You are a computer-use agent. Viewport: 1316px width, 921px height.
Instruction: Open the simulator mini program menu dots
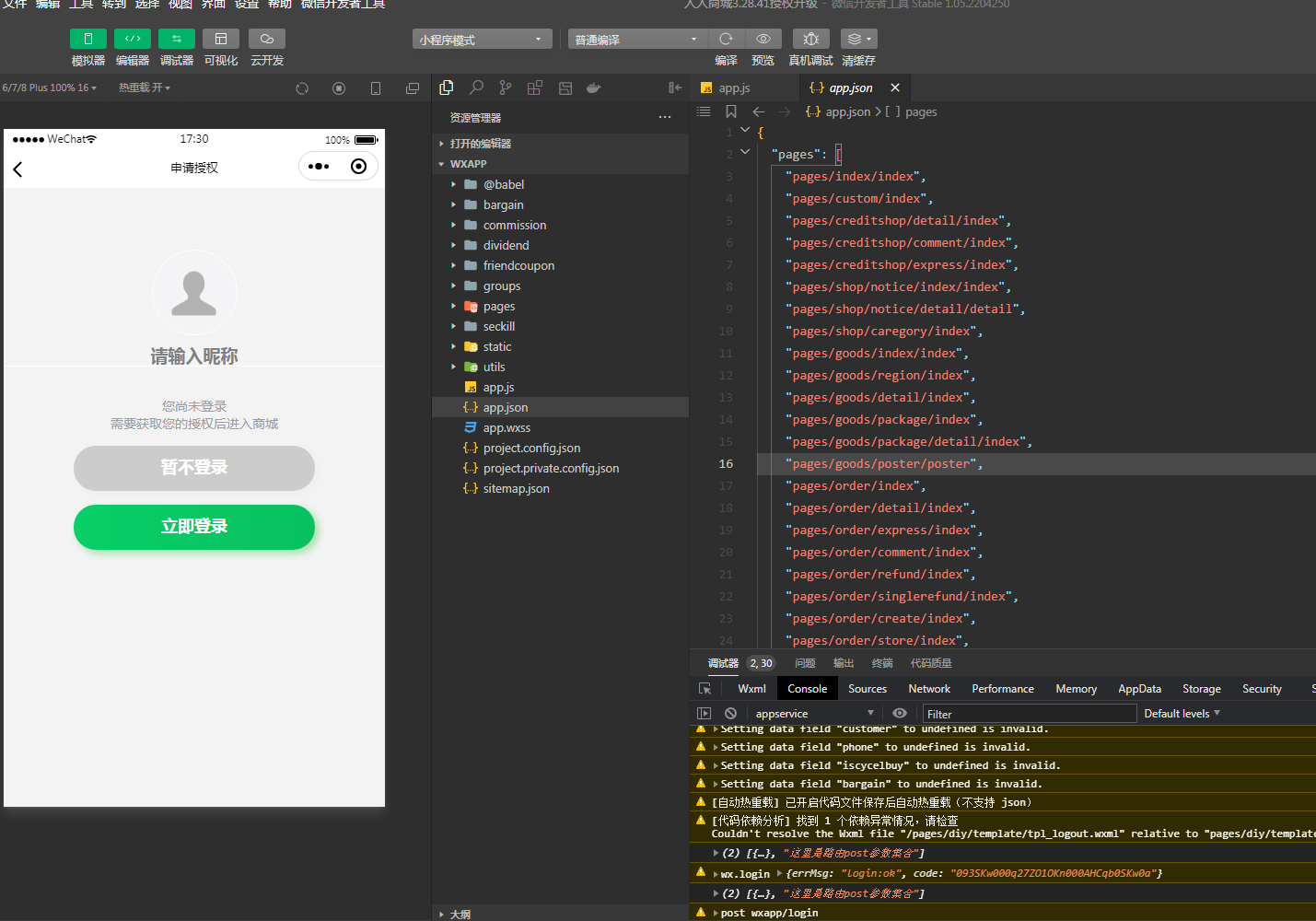[319, 167]
